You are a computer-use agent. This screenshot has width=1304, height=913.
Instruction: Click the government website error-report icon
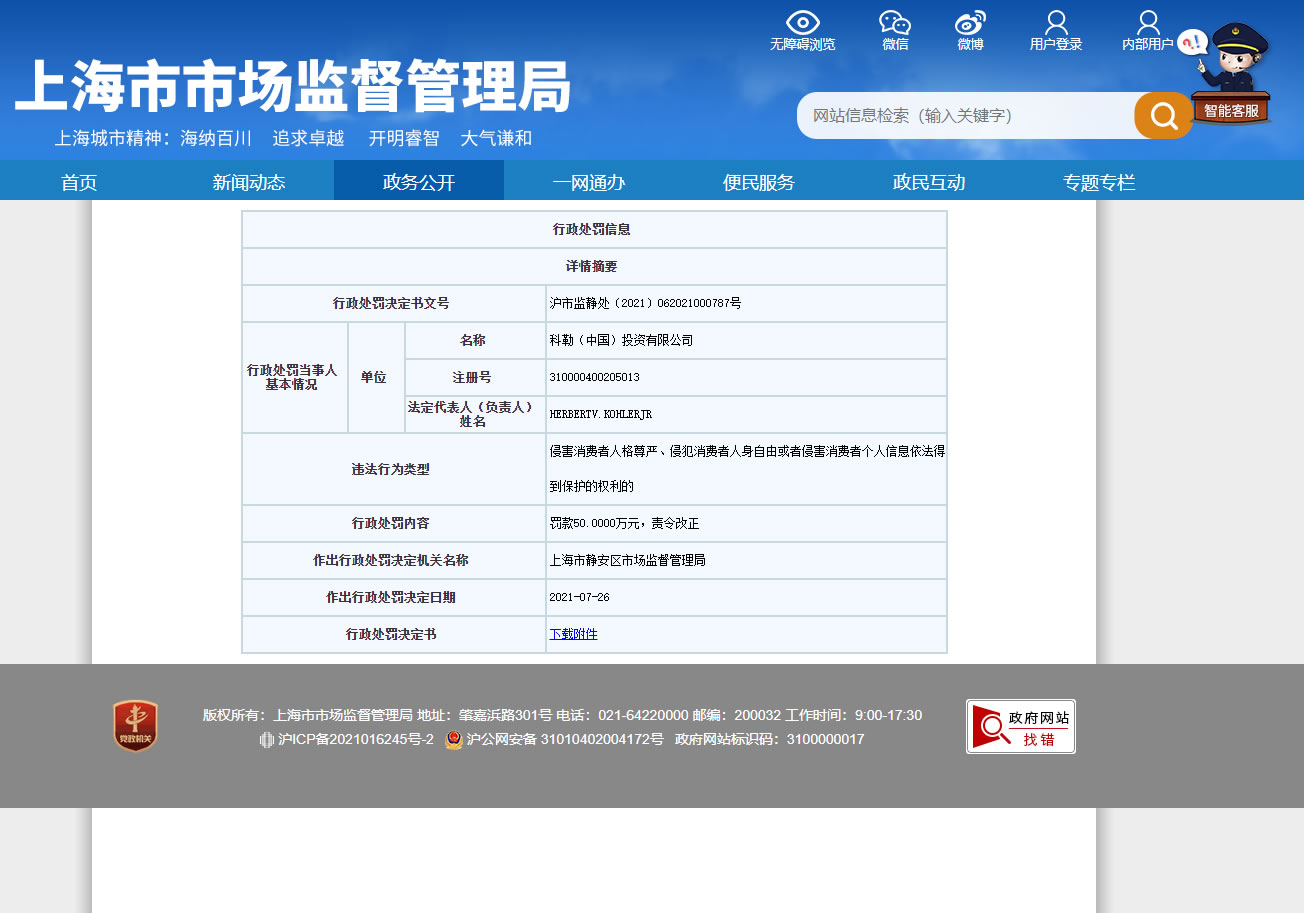[x=1020, y=726]
